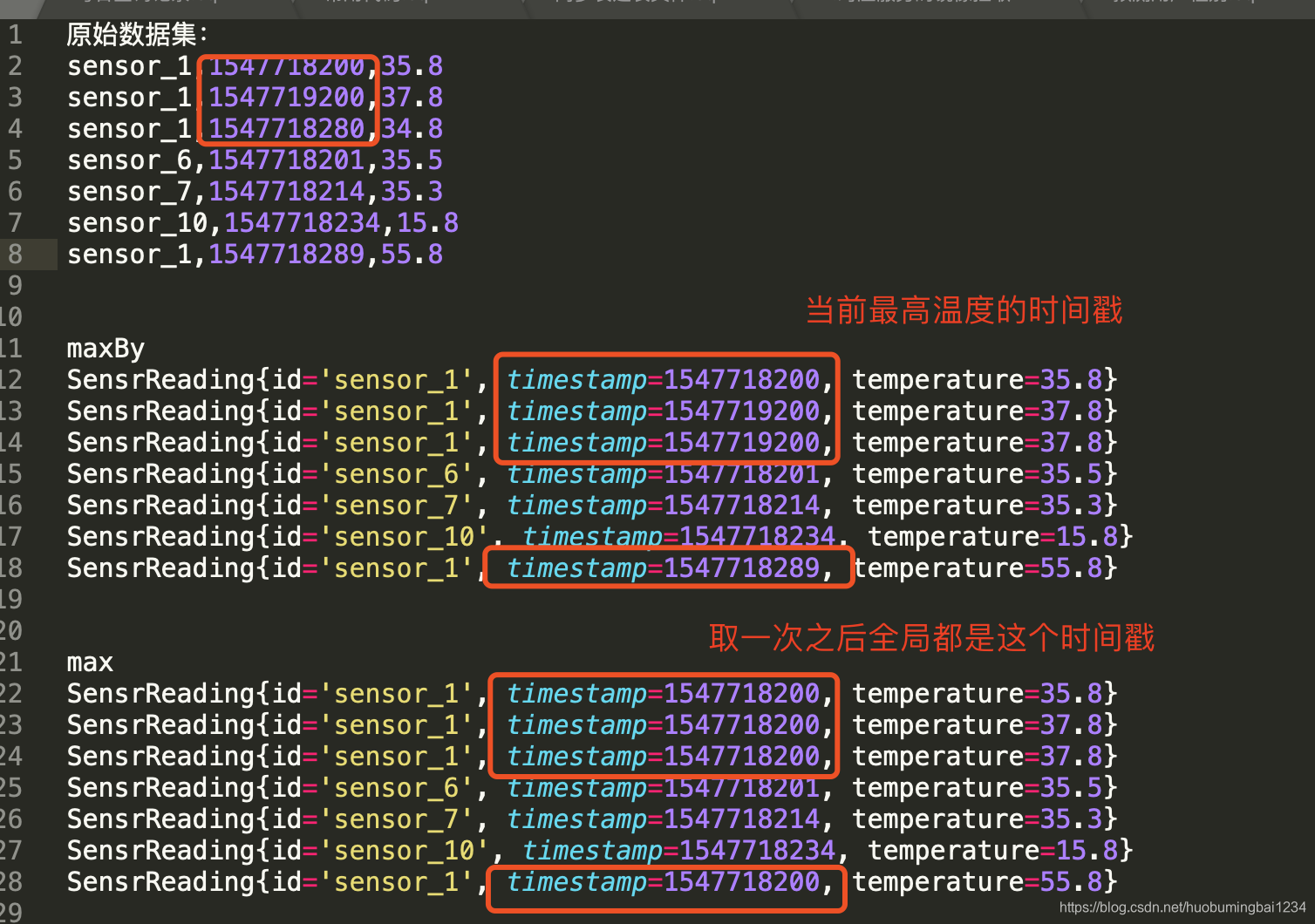The image size is (1315, 924).
Task: Click the "maxBy" label on line 11
Action: tap(105, 348)
